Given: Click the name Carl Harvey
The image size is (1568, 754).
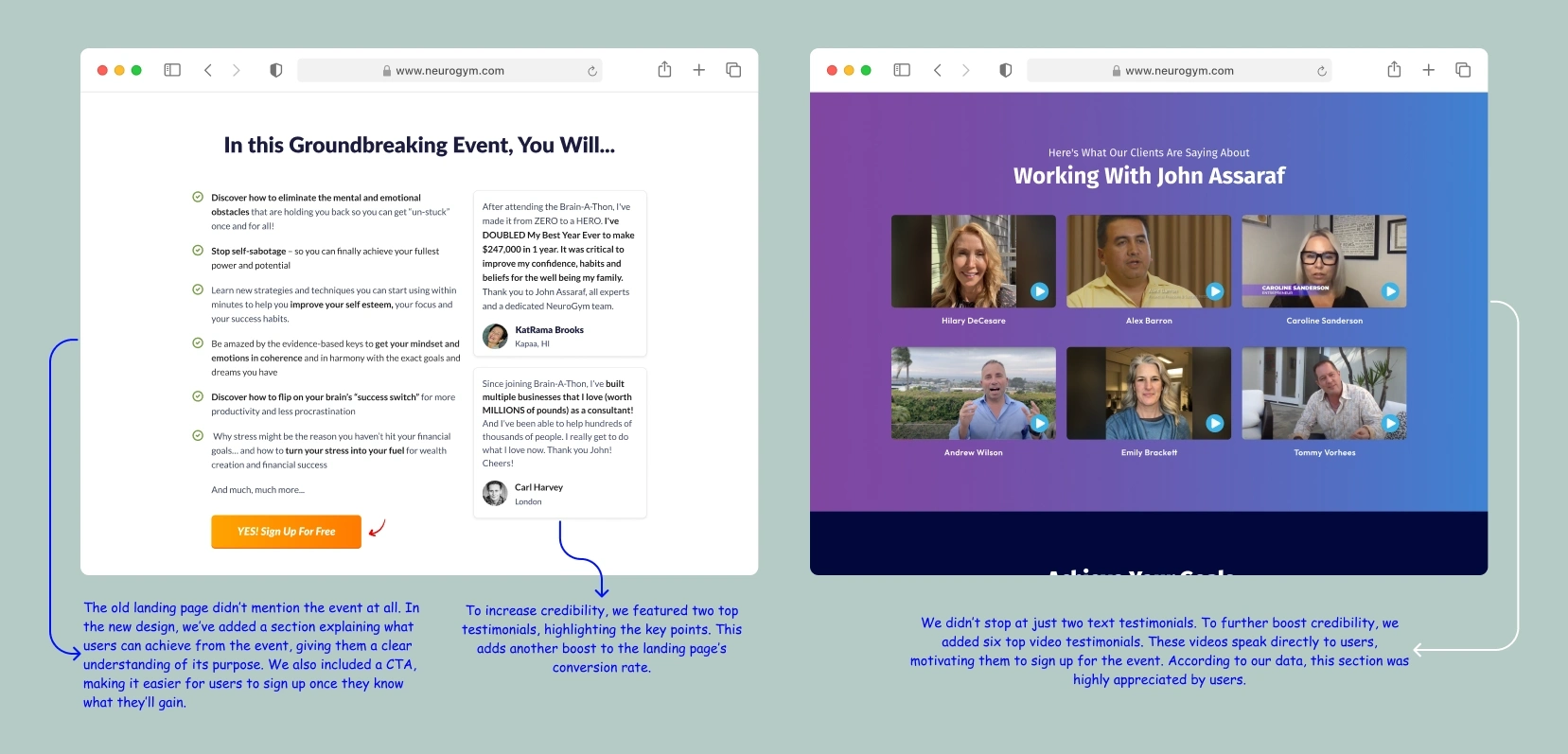Looking at the screenshot, I should point(538,487).
